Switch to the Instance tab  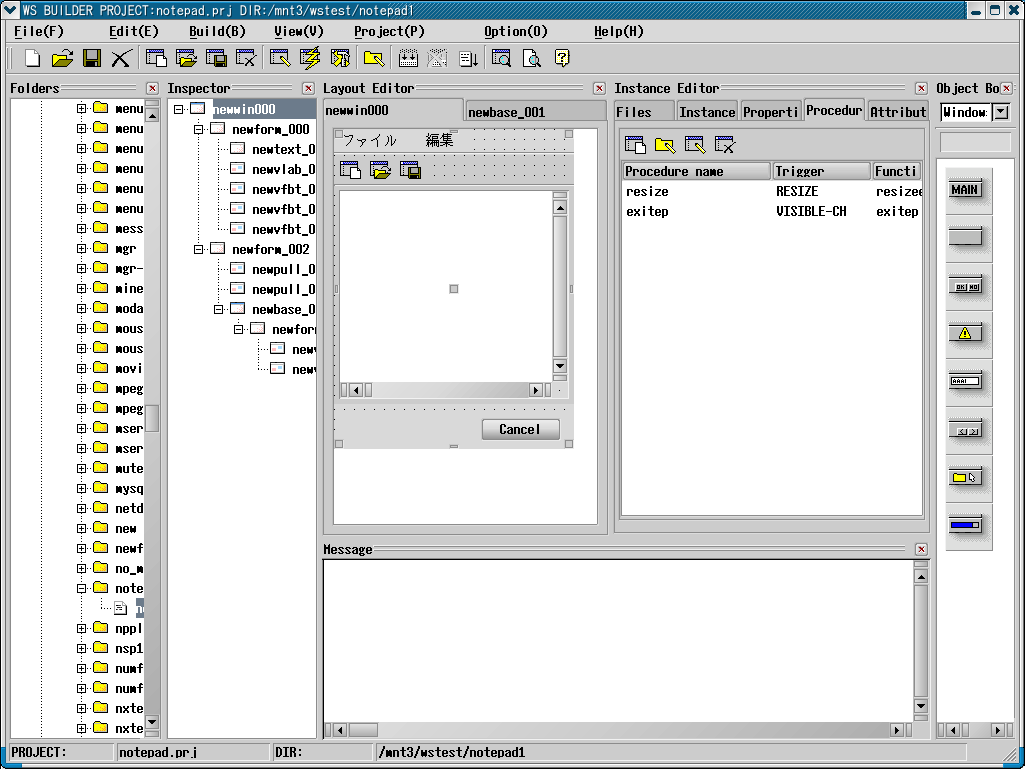707,112
